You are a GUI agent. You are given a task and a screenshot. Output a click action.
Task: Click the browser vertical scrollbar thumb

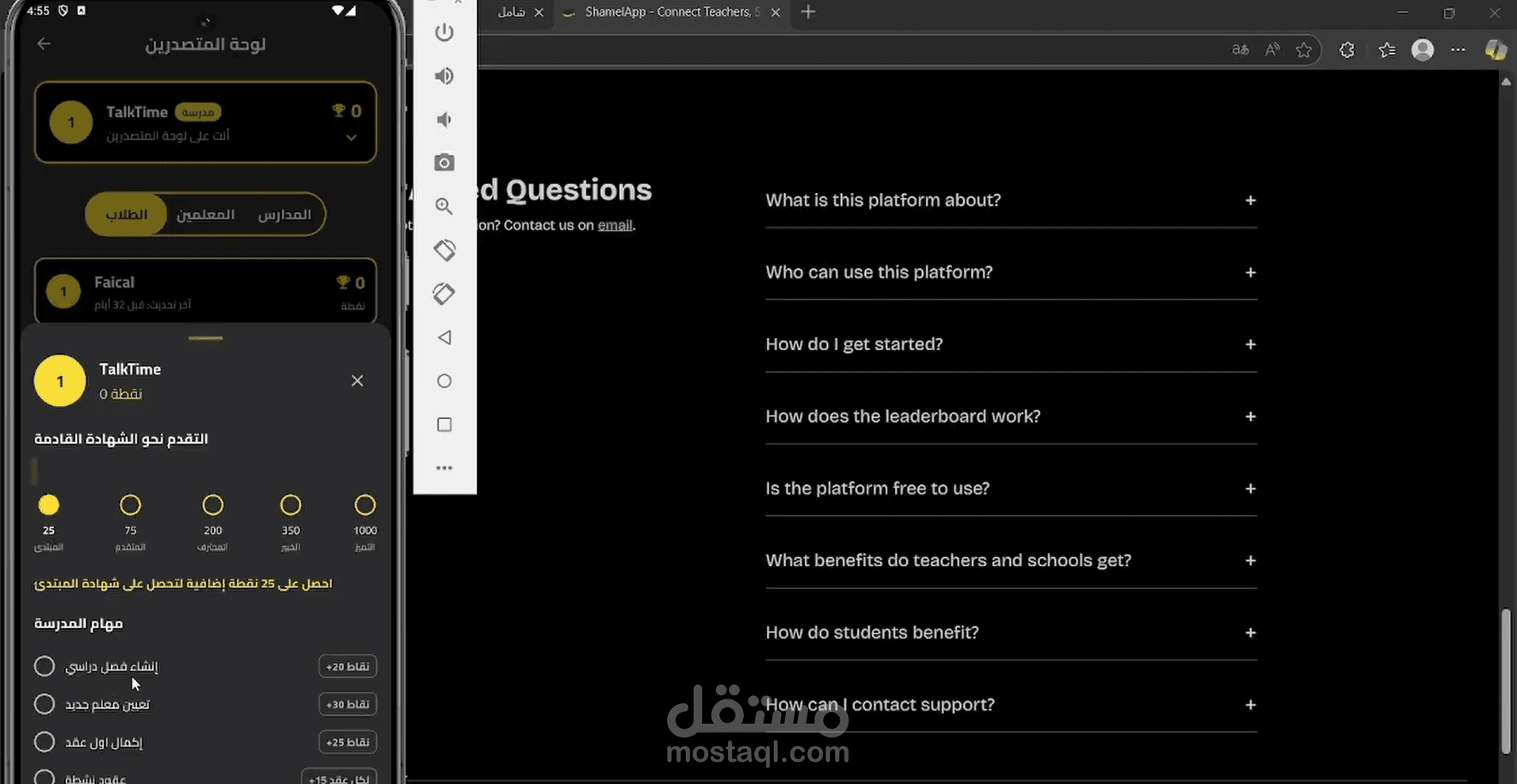click(1506, 681)
